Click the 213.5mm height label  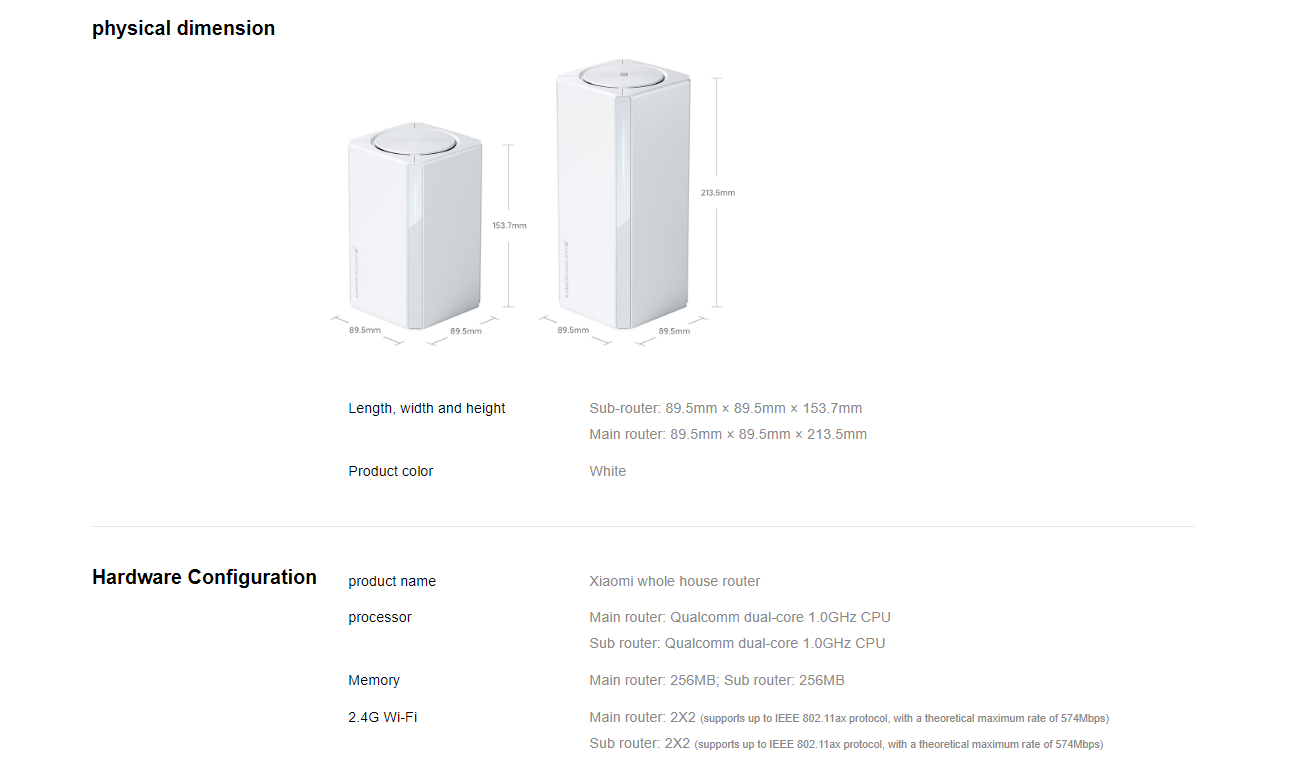coord(718,192)
